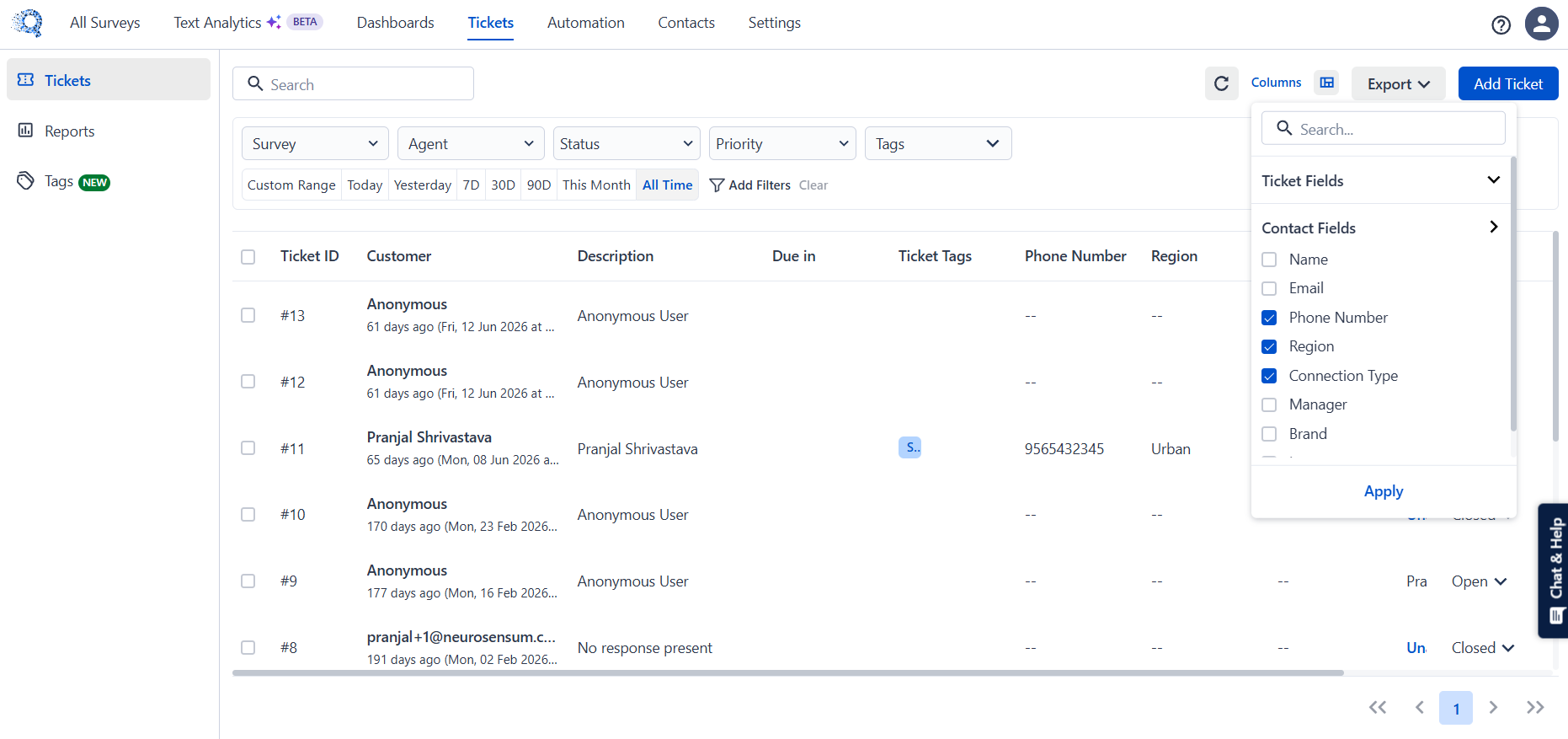Switch to the Dashboards tab

click(x=396, y=23)
